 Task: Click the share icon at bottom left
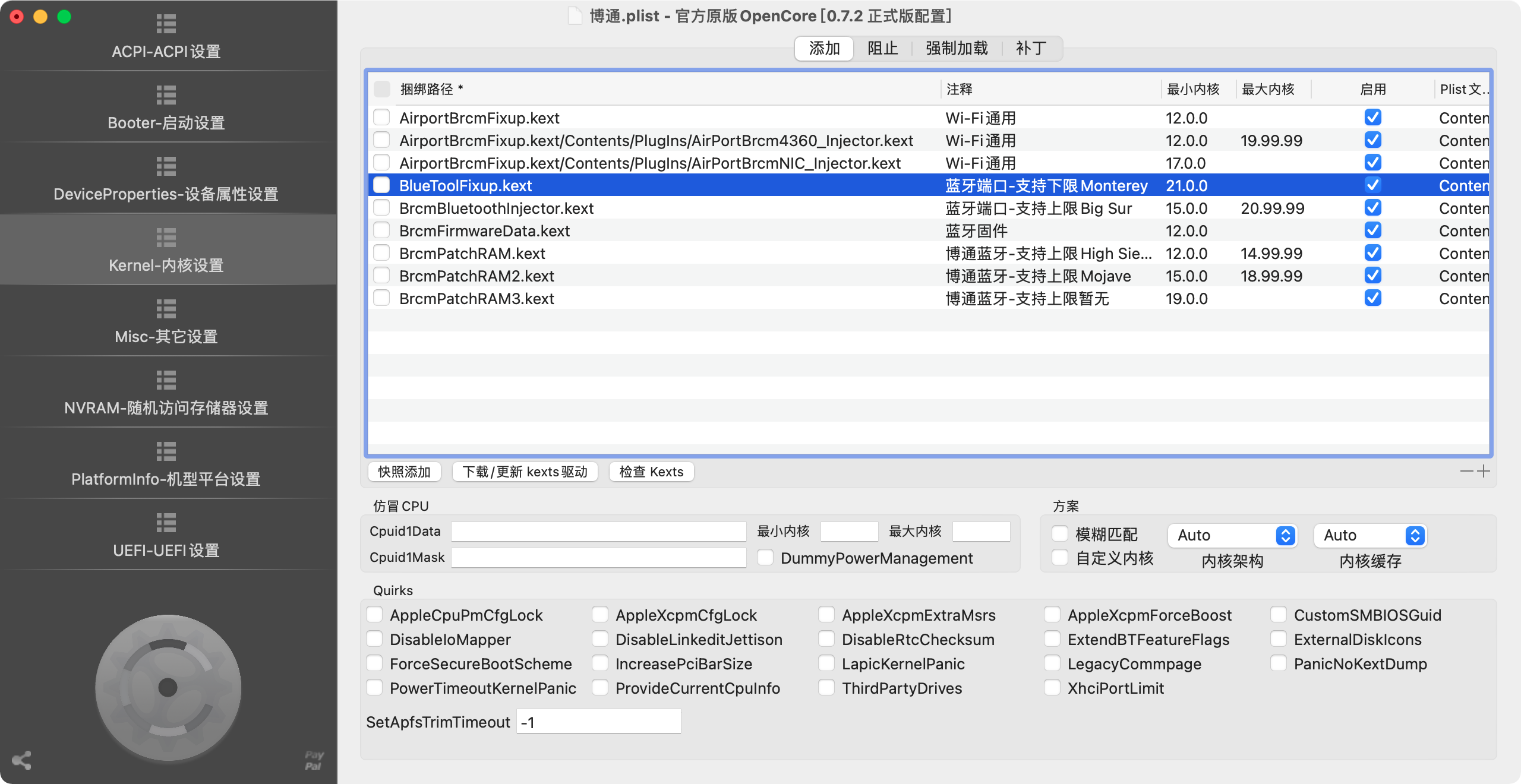[x=22, y=760]
